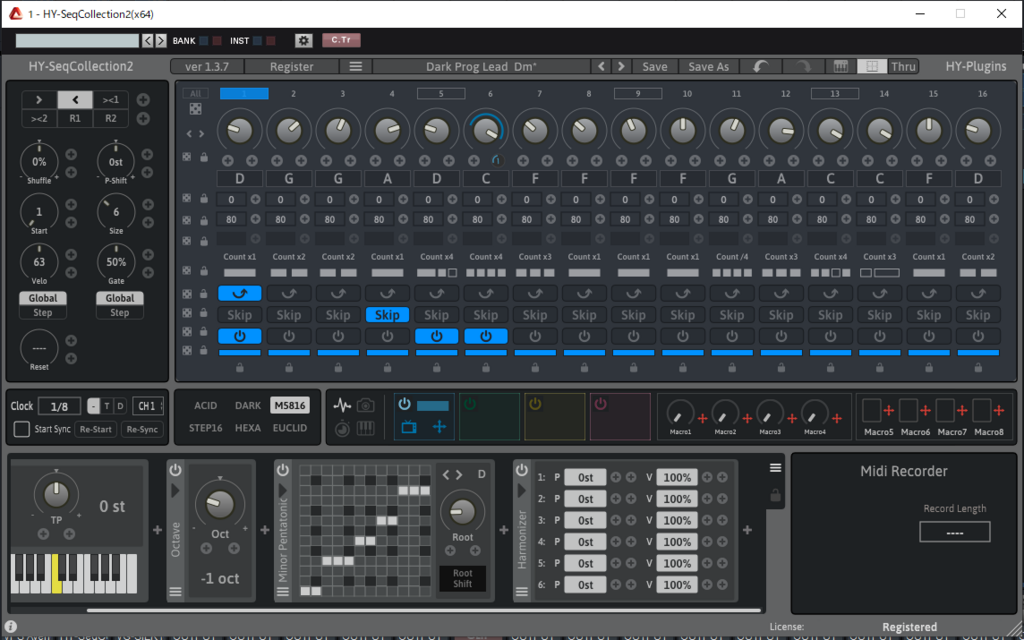Expand the Minor Pentatonic module arrow
1024x640 pixels.
tap(282, 490)
